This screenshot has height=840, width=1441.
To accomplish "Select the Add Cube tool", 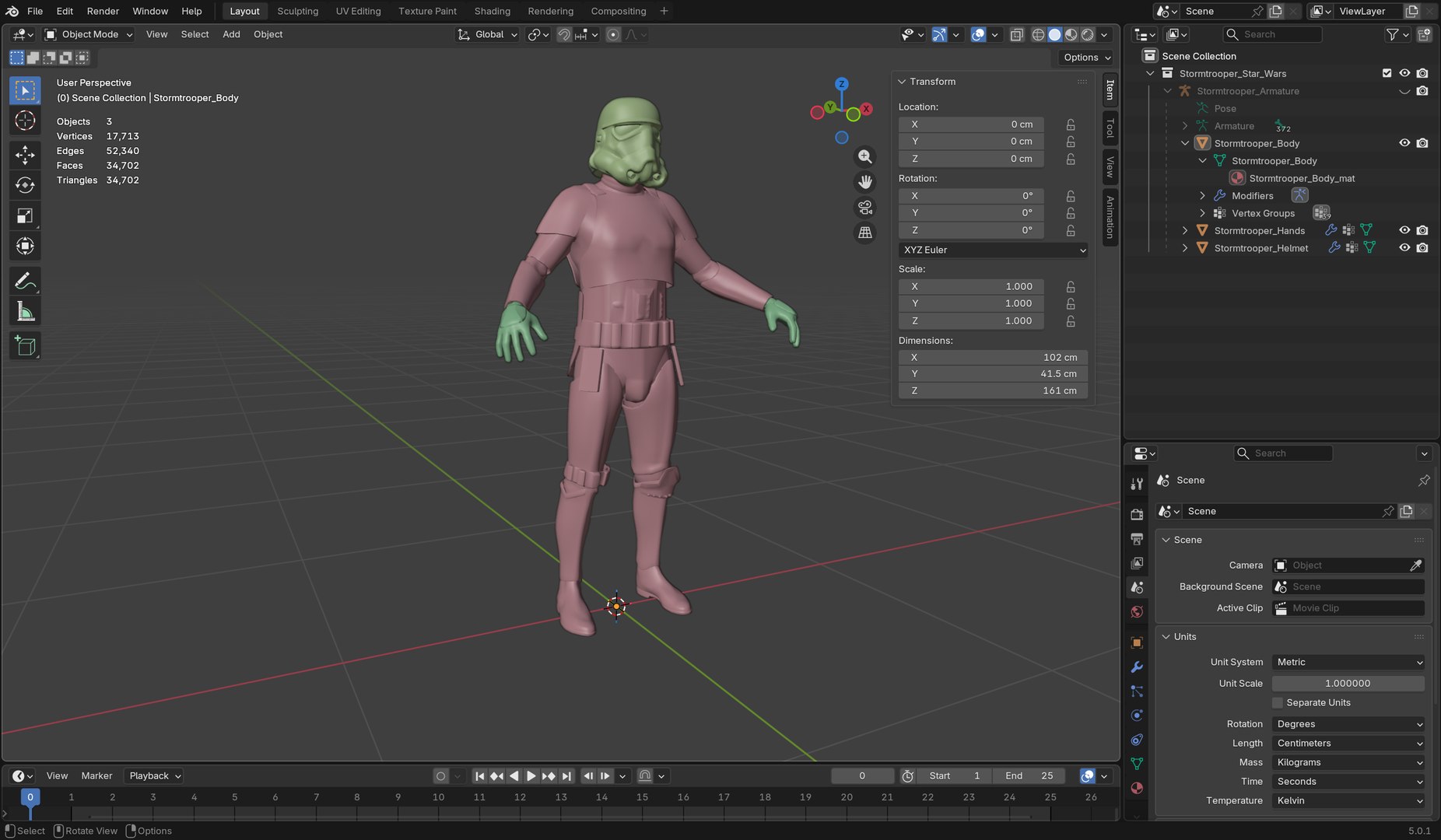I will click(x=25, y=346).
